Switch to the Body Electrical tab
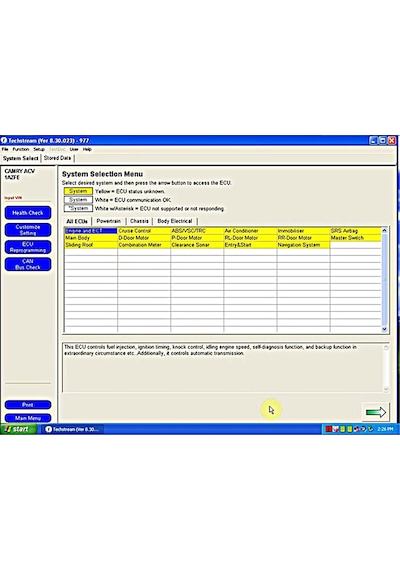 (175, 221)
